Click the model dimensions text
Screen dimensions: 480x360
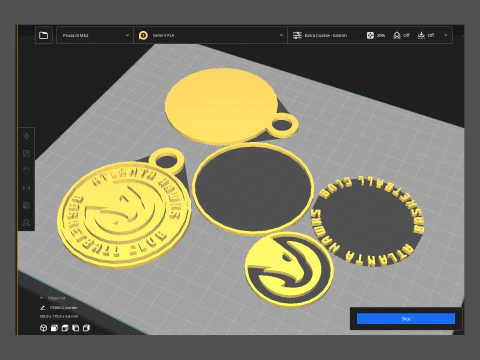click(59, 316)
